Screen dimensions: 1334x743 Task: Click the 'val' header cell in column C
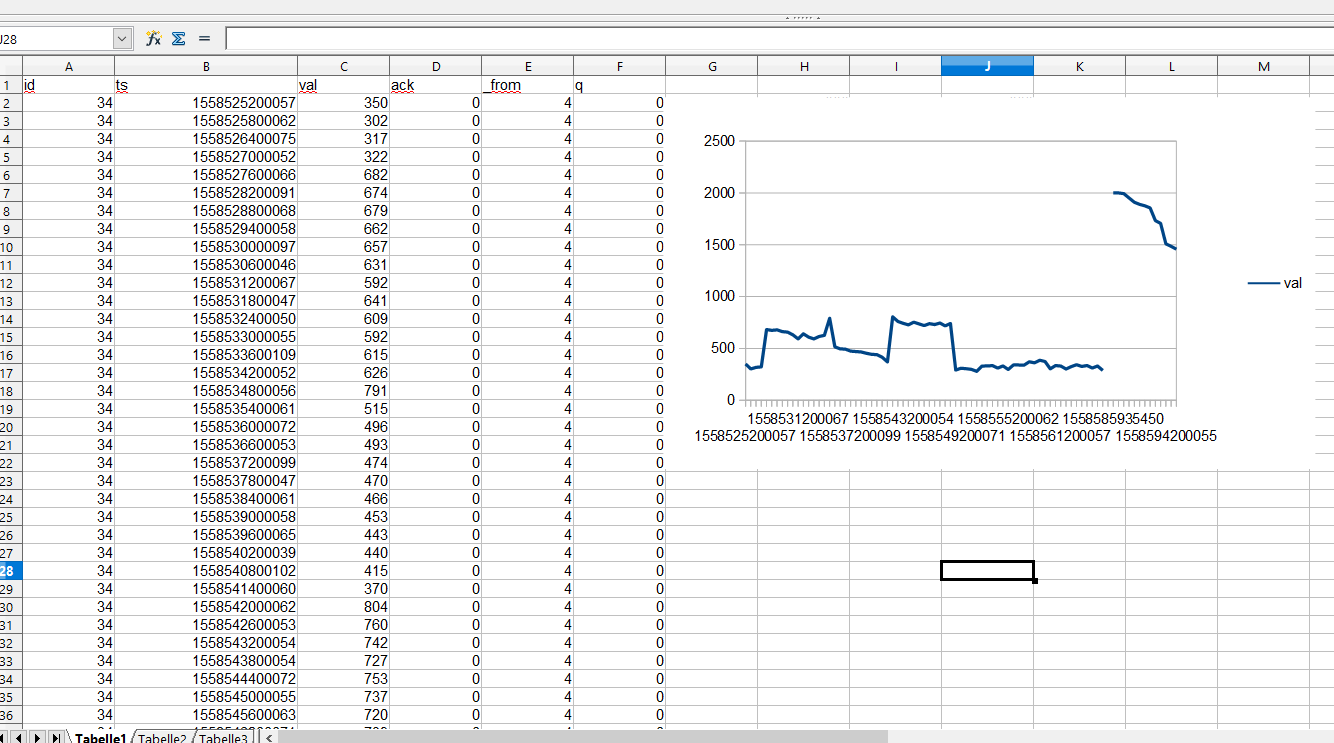(x=343, y=85)
